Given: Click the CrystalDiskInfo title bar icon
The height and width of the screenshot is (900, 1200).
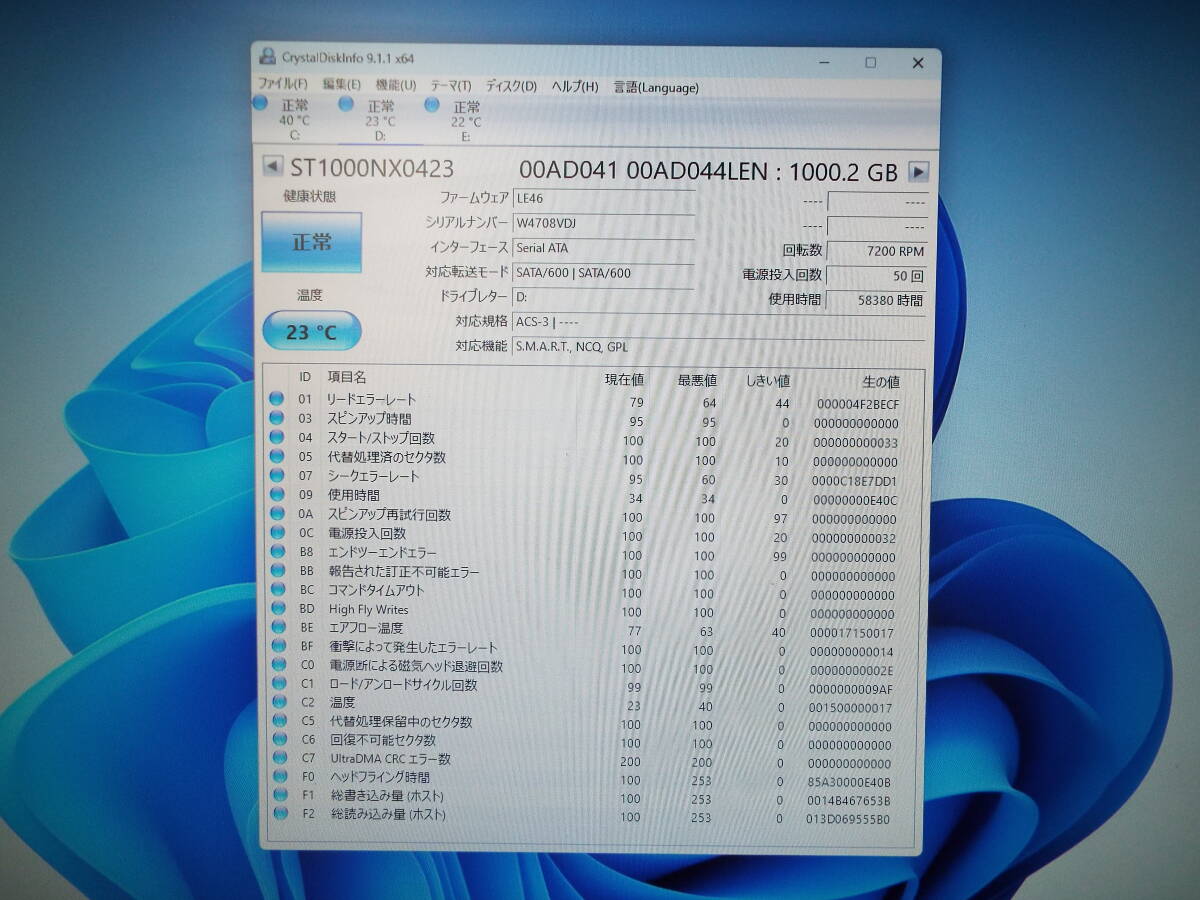Looking at the screenshot, I should pos(267,58).
